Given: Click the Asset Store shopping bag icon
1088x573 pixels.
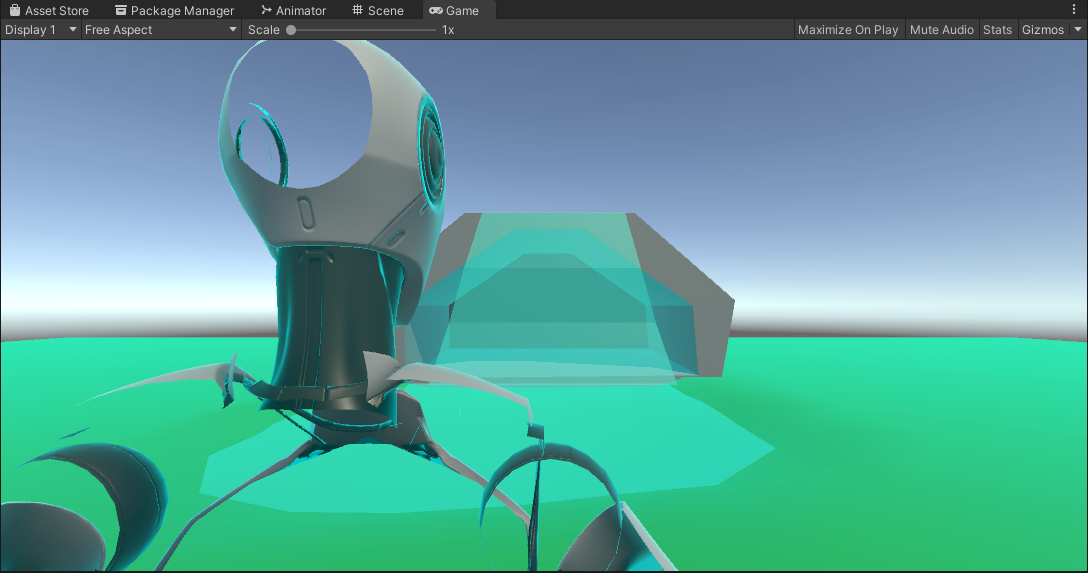Looking at the screenshot, I should pyautogui.click(x=15, y=11).
